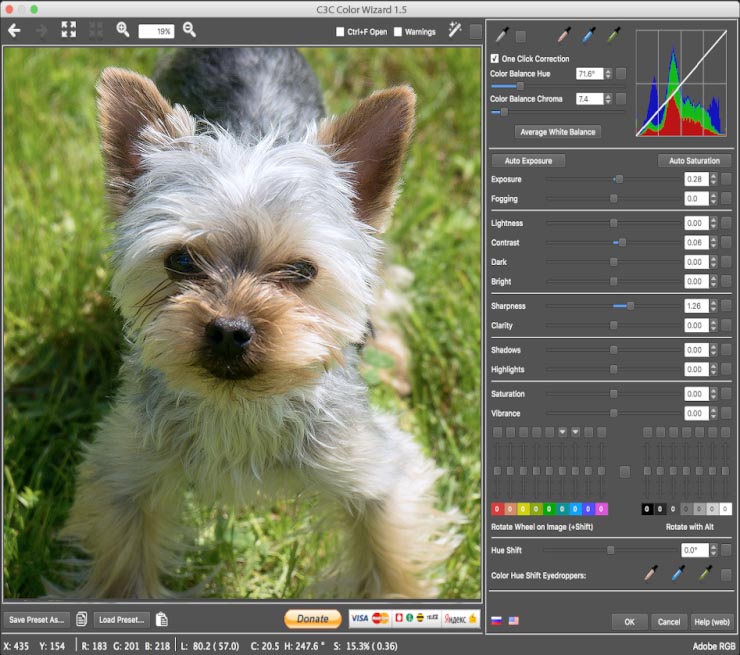Click the Average White Balance button
The image size is (740, 655).
(557, 132)
